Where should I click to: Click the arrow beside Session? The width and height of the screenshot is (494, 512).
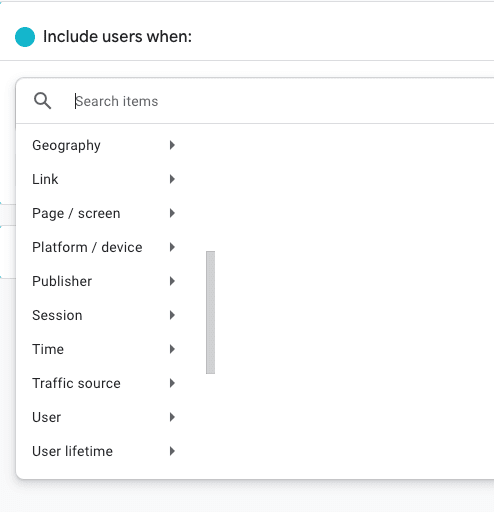click(172, 315)
